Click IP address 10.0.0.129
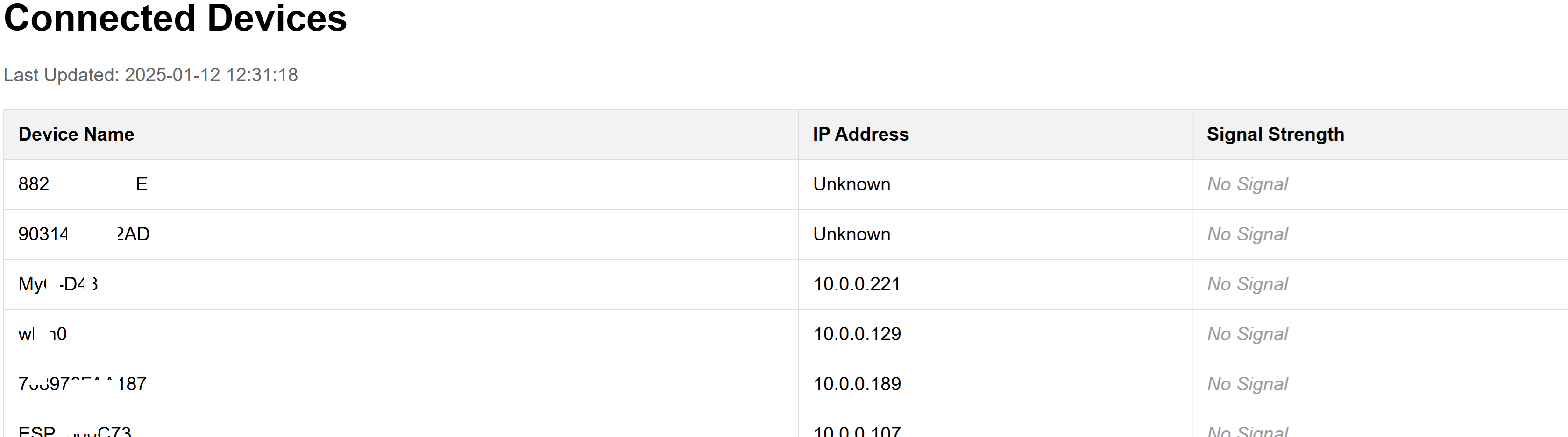 click(857, 333)
